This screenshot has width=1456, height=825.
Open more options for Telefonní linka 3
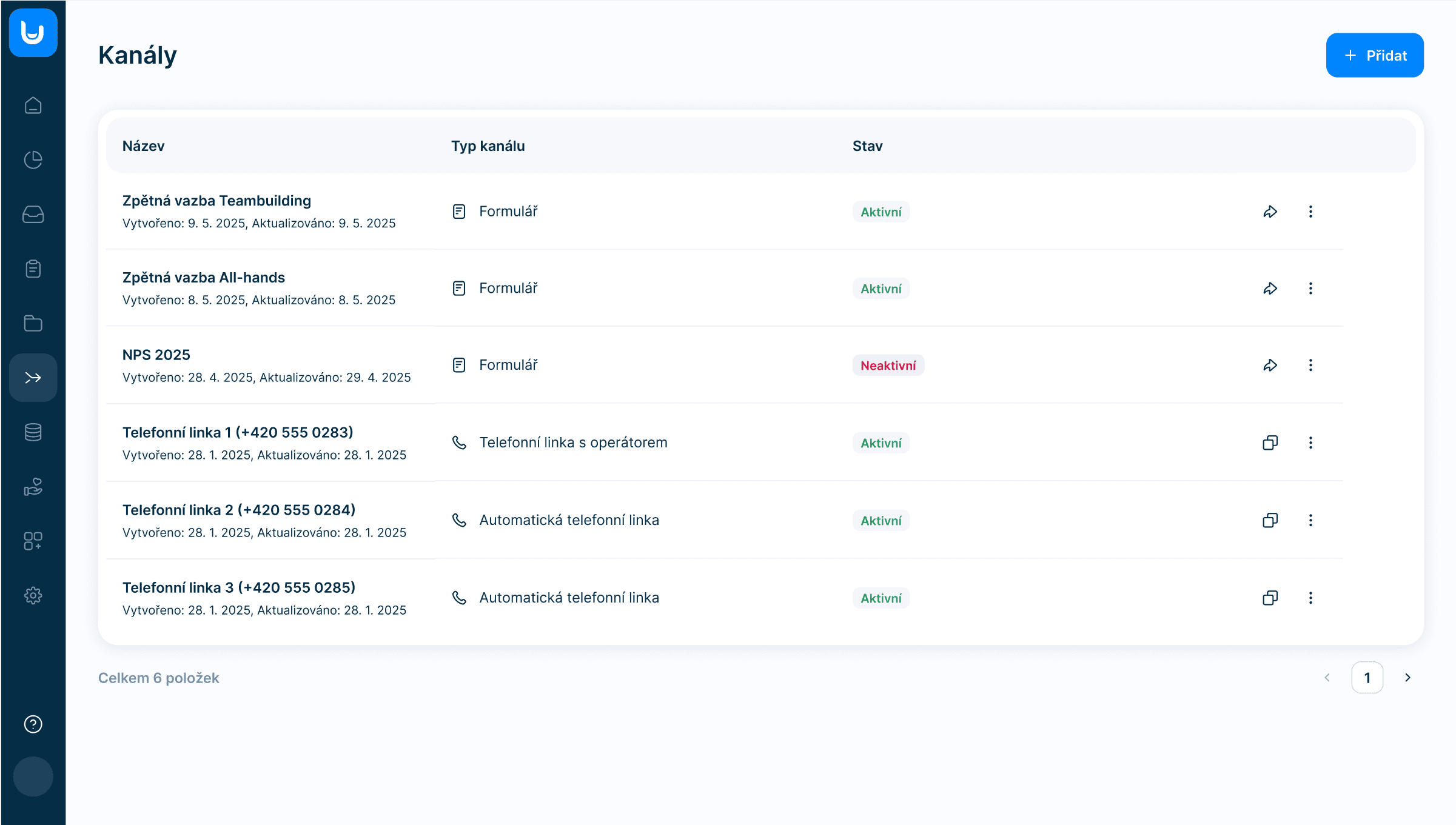coord(1310,598)
